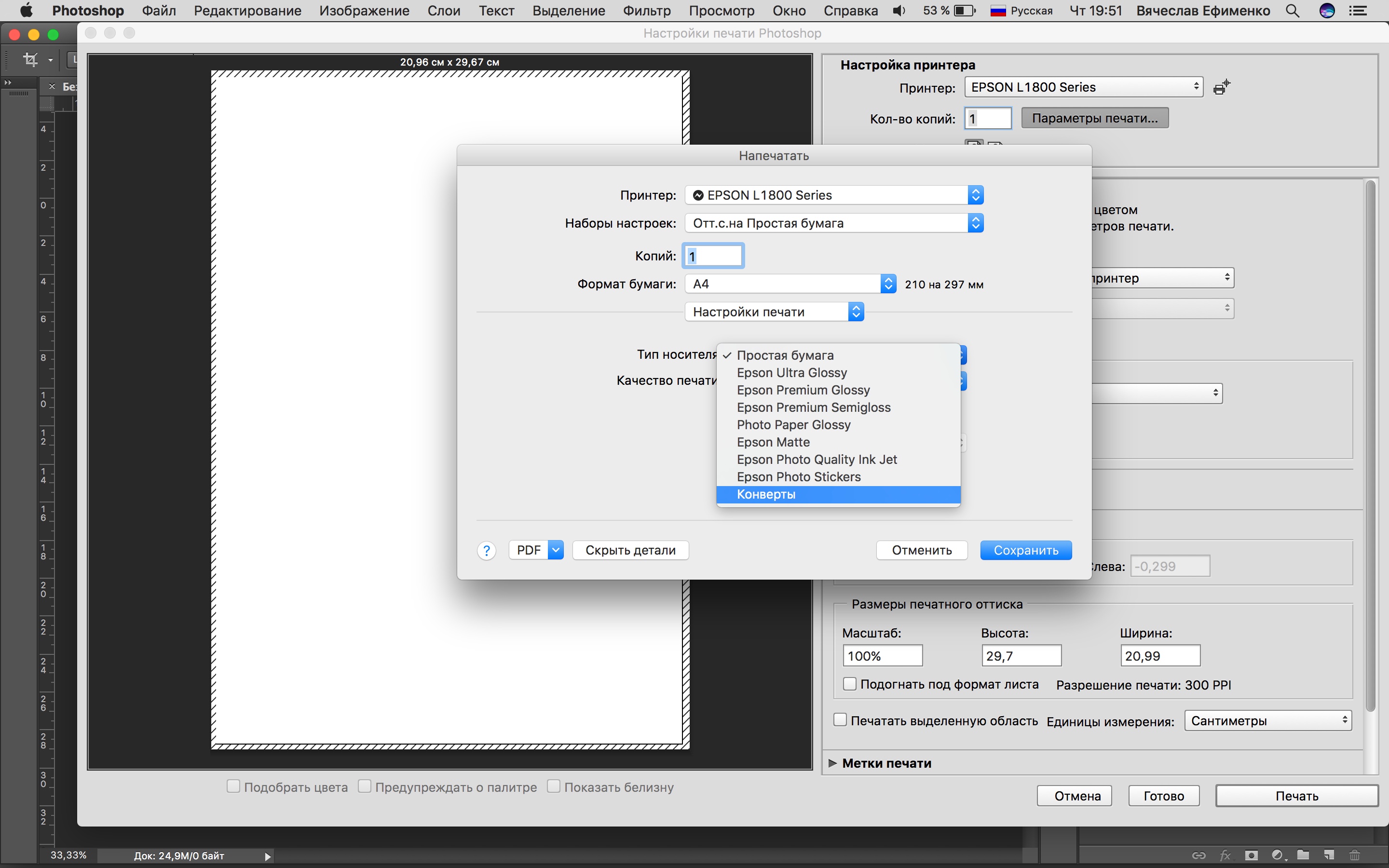Image resolution: width=1389 pixels, height=868 pixels.
Task: Open the Notification Center list icon
Action: 1358,10
